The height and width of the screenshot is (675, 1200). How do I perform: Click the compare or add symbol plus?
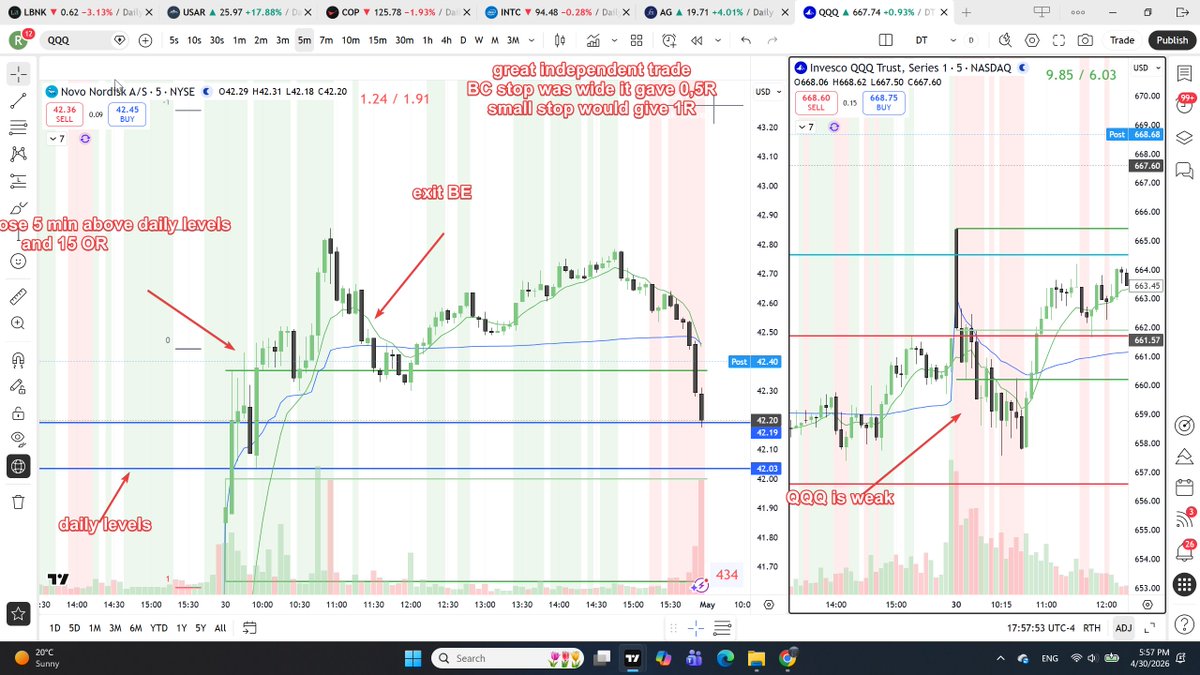tap(145, 41)
